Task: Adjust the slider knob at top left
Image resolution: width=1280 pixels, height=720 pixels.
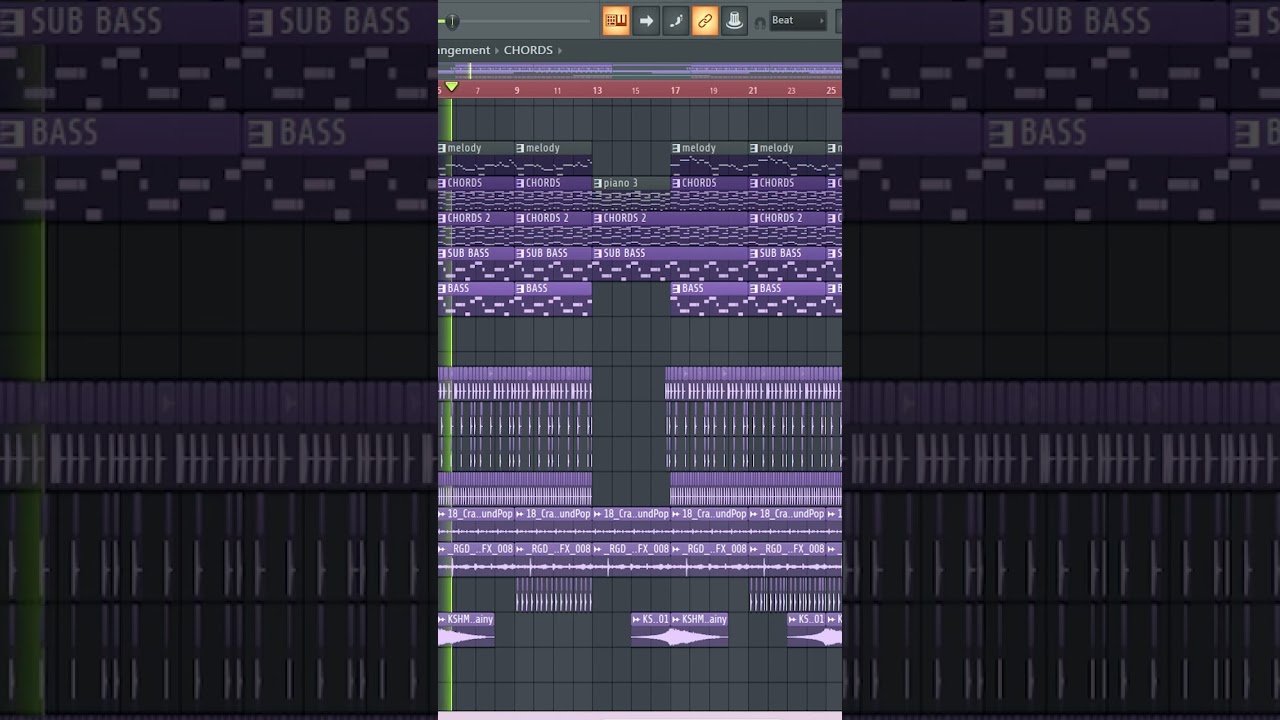Action: [x=452, y=21]
